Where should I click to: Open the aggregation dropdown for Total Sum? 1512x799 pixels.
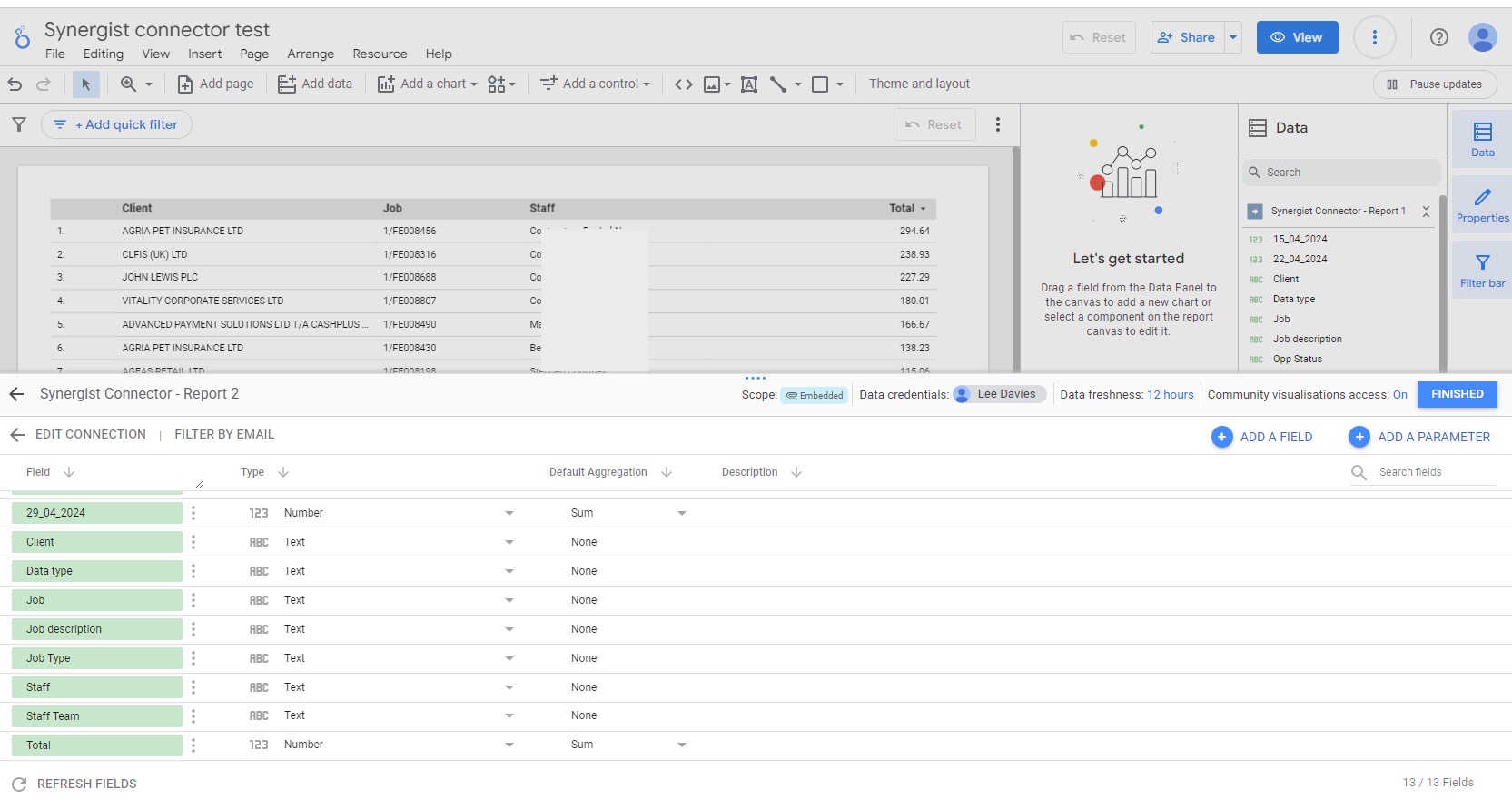(x=682, y=745)
